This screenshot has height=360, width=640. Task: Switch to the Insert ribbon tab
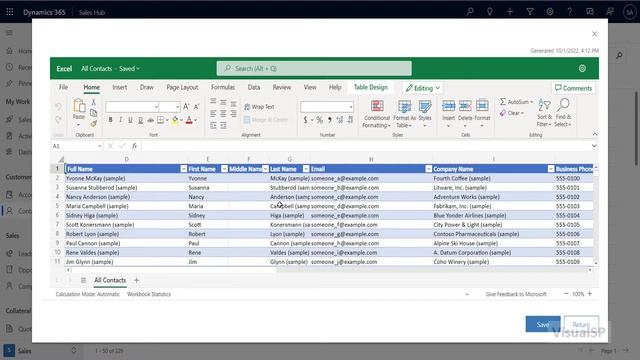[x=120, y=87]
